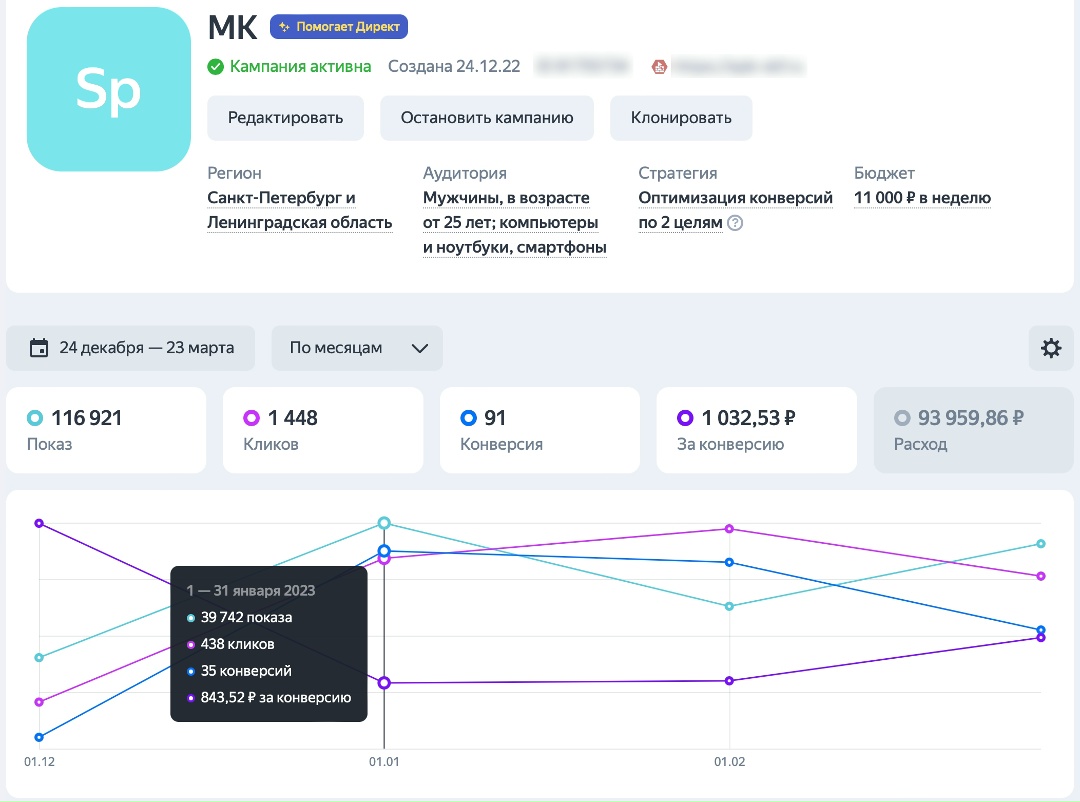Screen dimensions: 1080x802
Task: Click the 01.02 impressions point on the chart
Action: pyautogui.click(x=730, y=606)
